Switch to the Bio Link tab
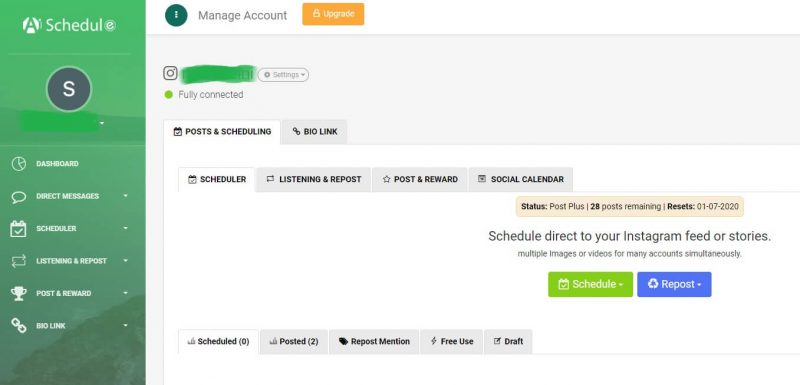Image resolution: width=800 pixels, height=385 pixels. tap(314, 132)
